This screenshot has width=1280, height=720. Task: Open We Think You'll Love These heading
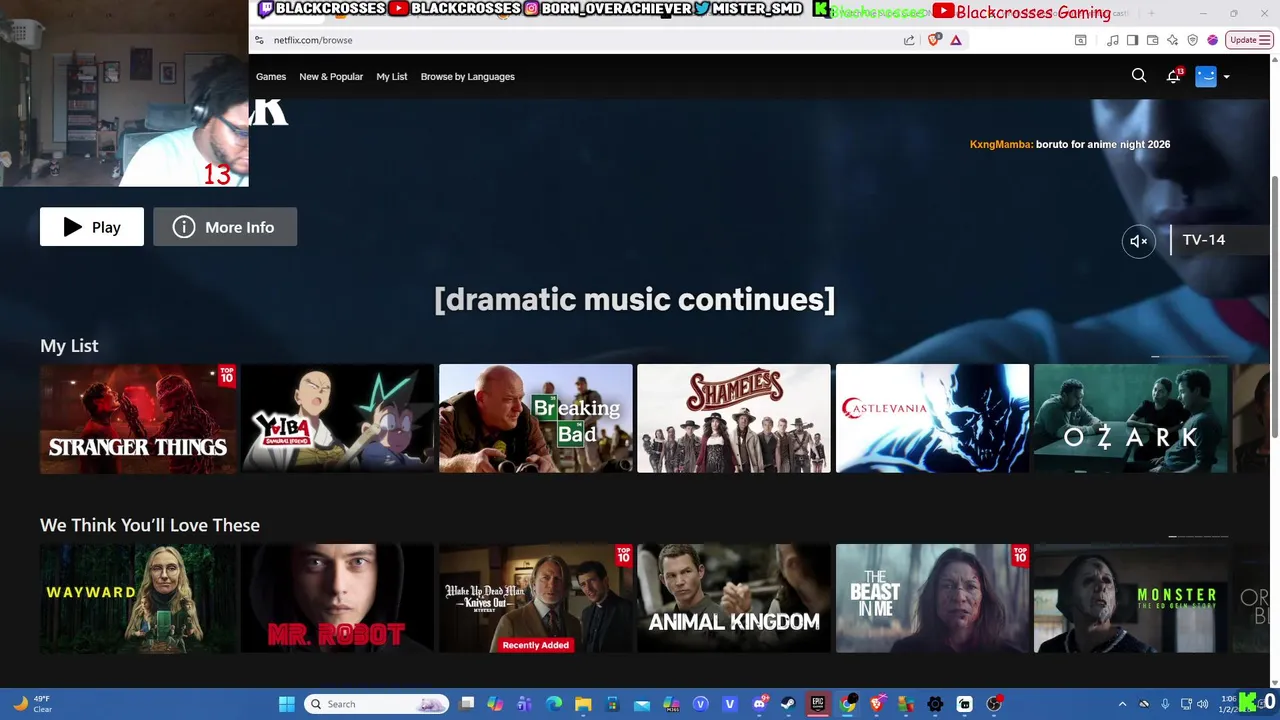[x=150, y=525]
